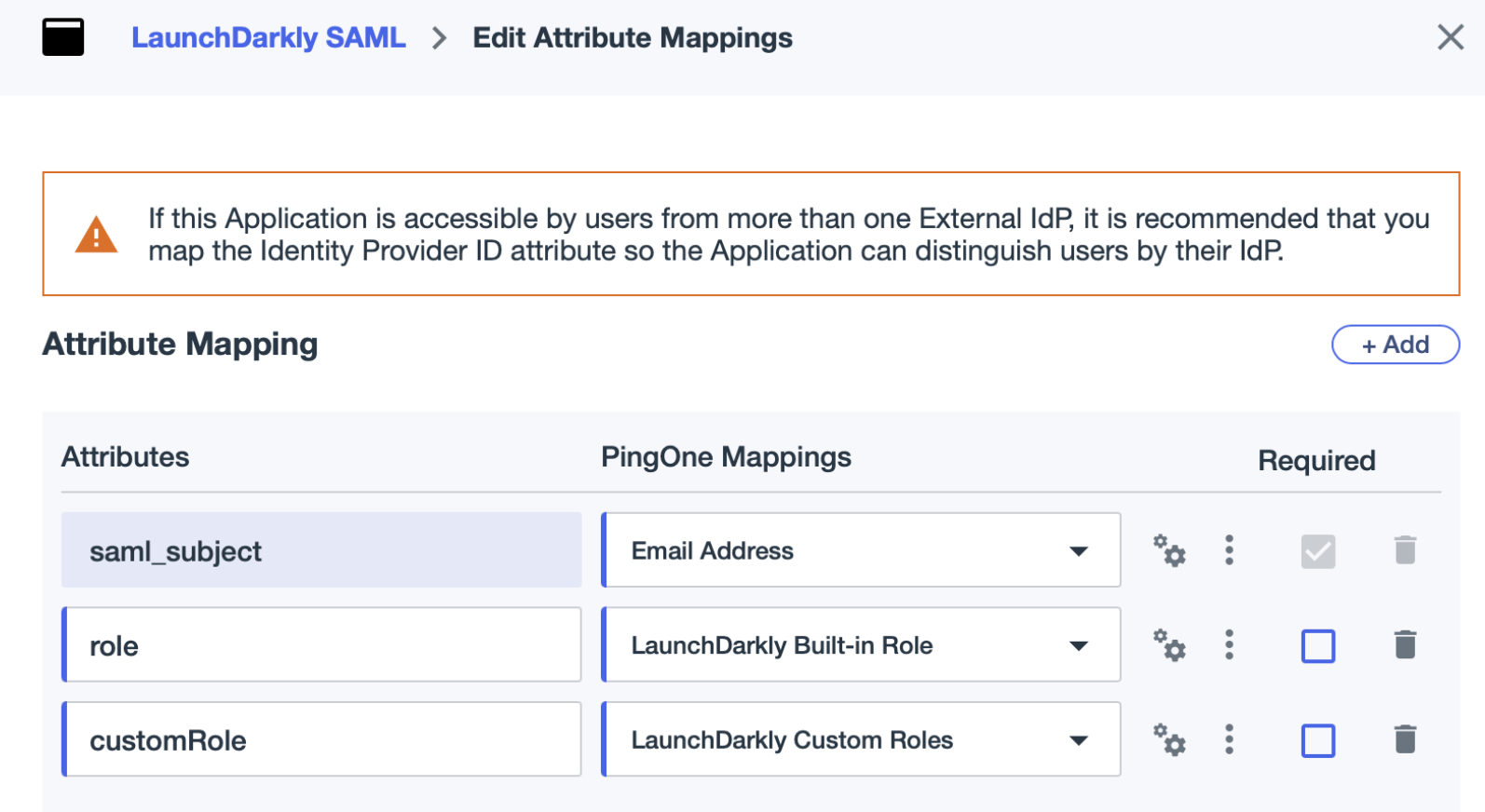
Task: Click the role attribute name field
Action: click(x=322, y=645)
